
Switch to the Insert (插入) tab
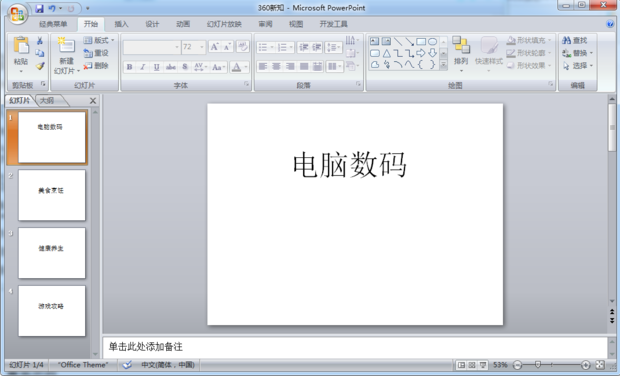tap(121, 24)
